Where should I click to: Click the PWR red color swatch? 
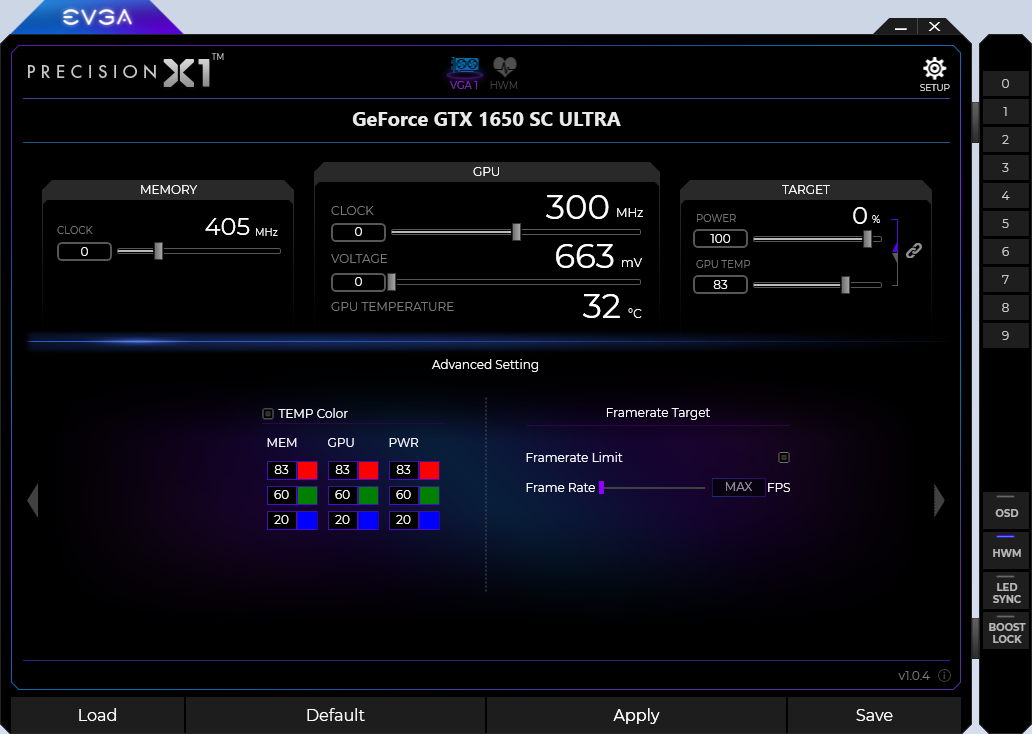[429, 470]
